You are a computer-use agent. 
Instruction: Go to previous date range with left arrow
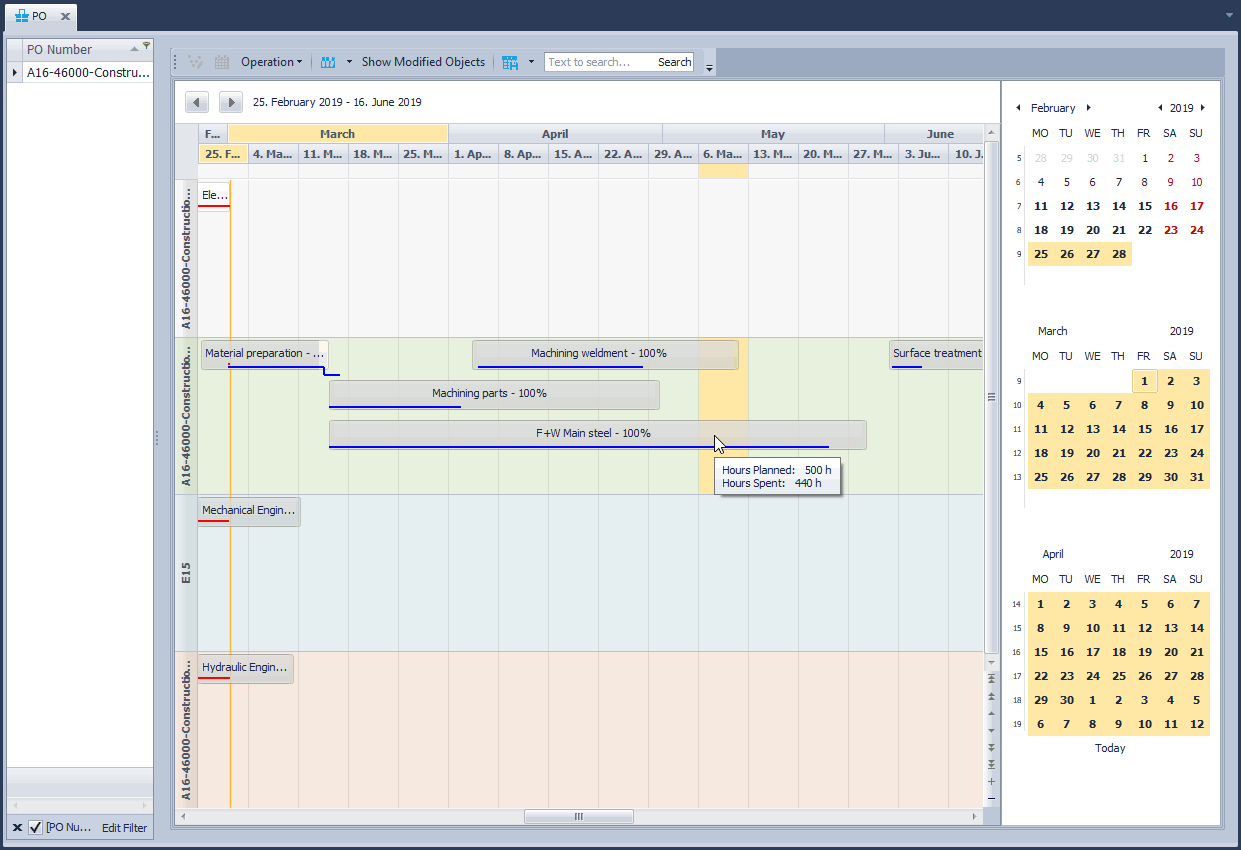pos(197,102)
